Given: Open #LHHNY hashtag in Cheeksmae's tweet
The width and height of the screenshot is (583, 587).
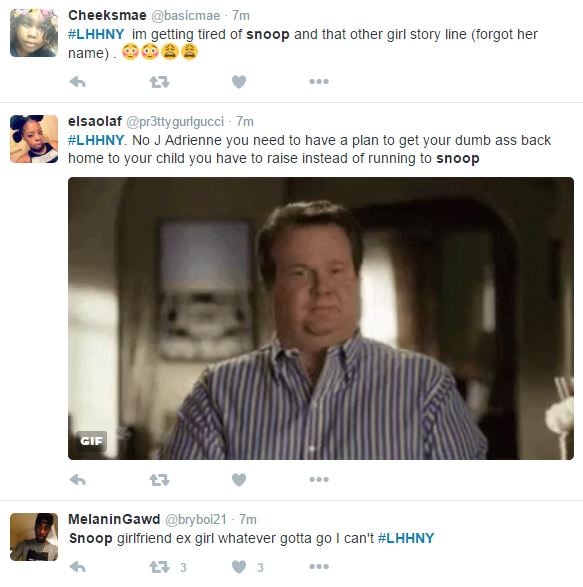Looking at the screenshot, I should (x=96, y=34).
